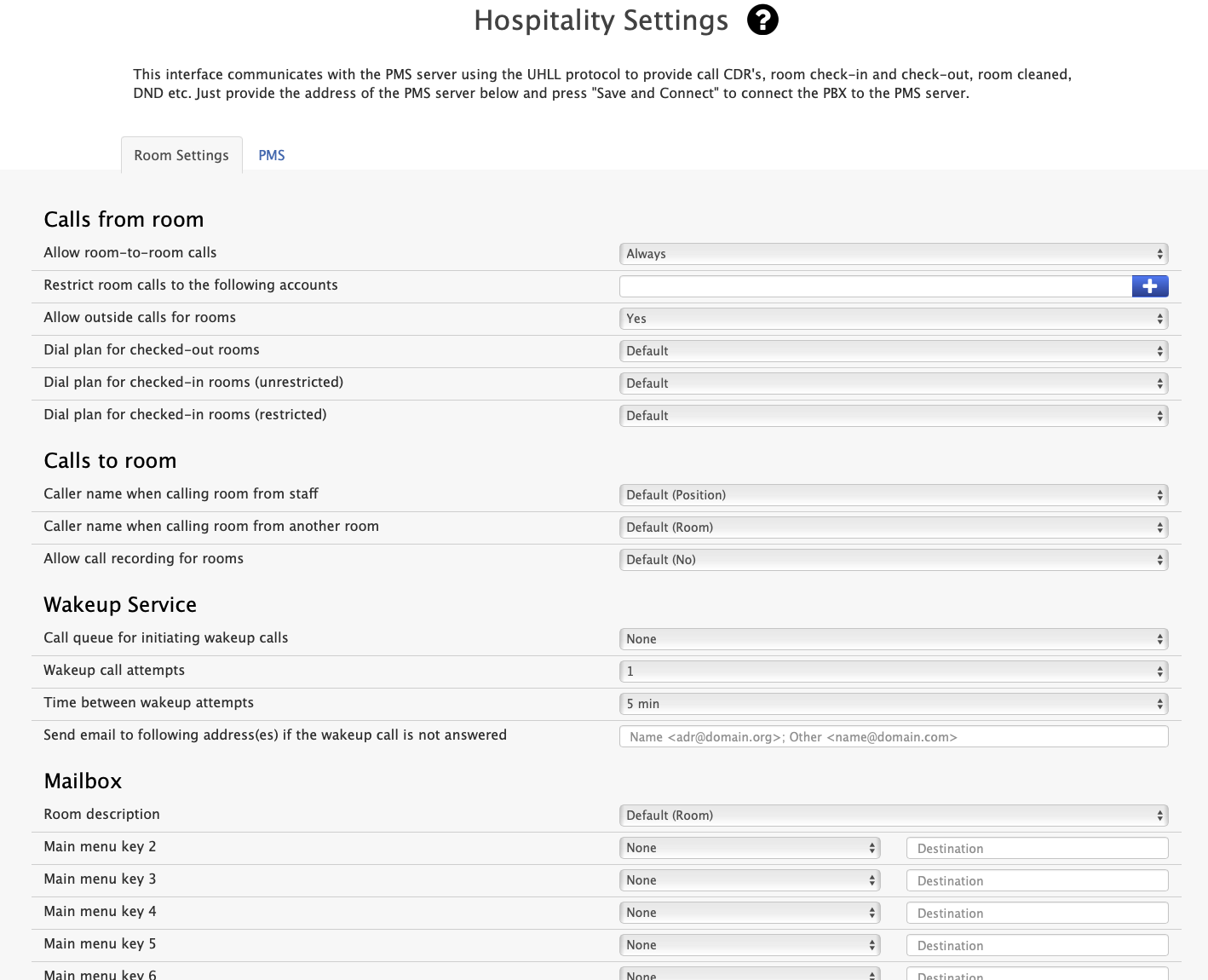Expand Dial plan for checked-out rooms dropdown
Image resolution: width=1208 pixels, height=980 pixels.
(x=893, y=351)
